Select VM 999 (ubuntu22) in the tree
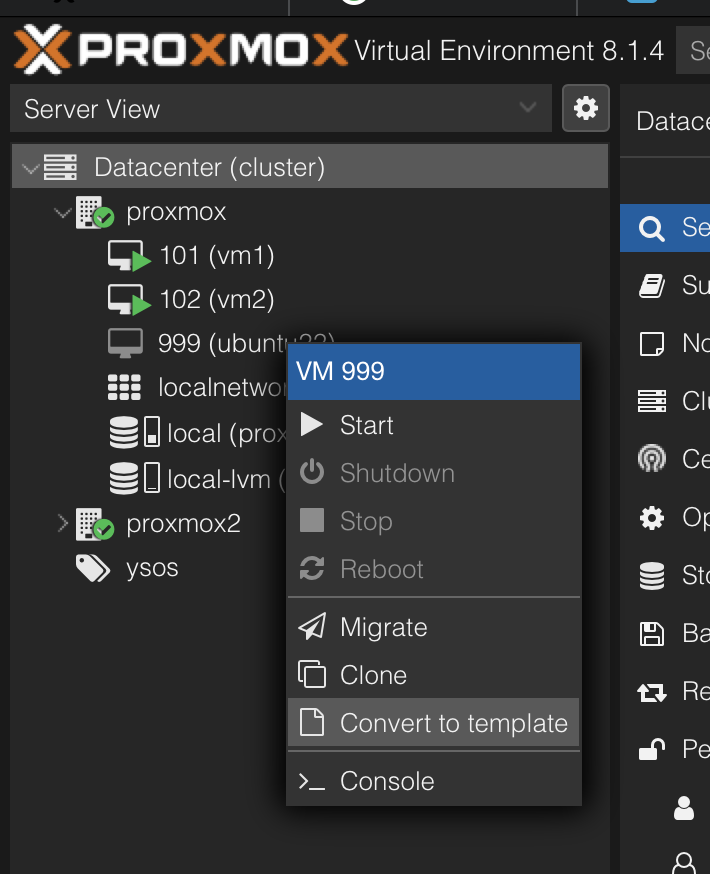 [x=223, y=343]
